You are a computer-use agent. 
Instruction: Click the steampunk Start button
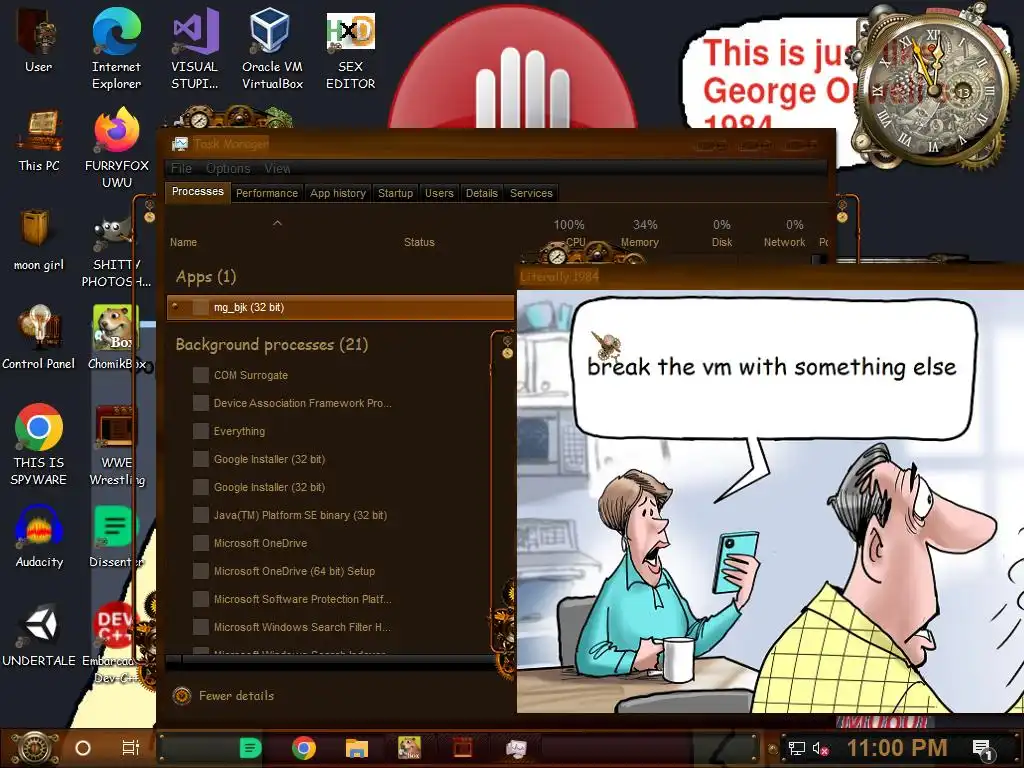(x=33, y=748)
